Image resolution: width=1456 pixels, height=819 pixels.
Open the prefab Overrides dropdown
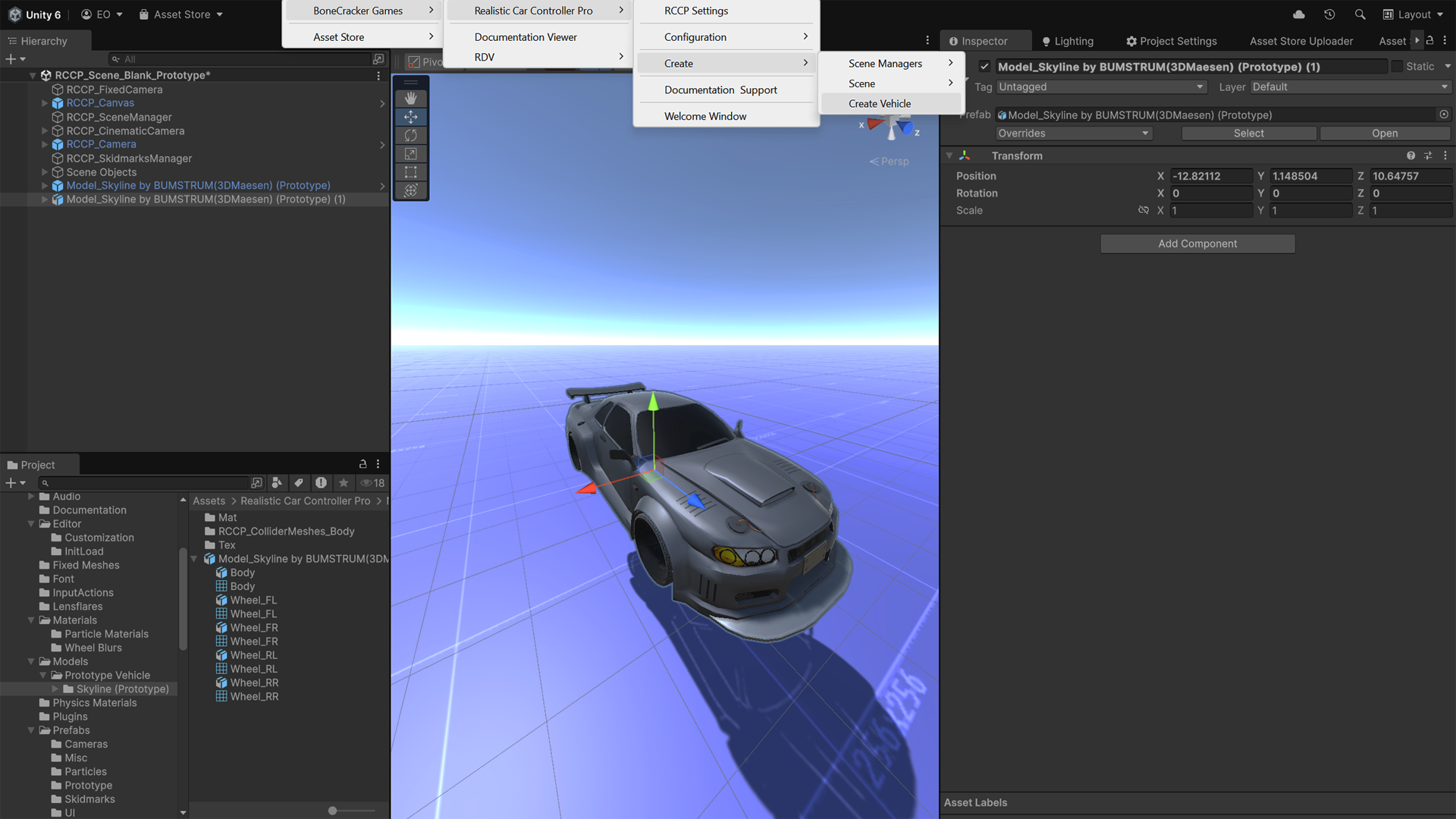(1073, 133)
